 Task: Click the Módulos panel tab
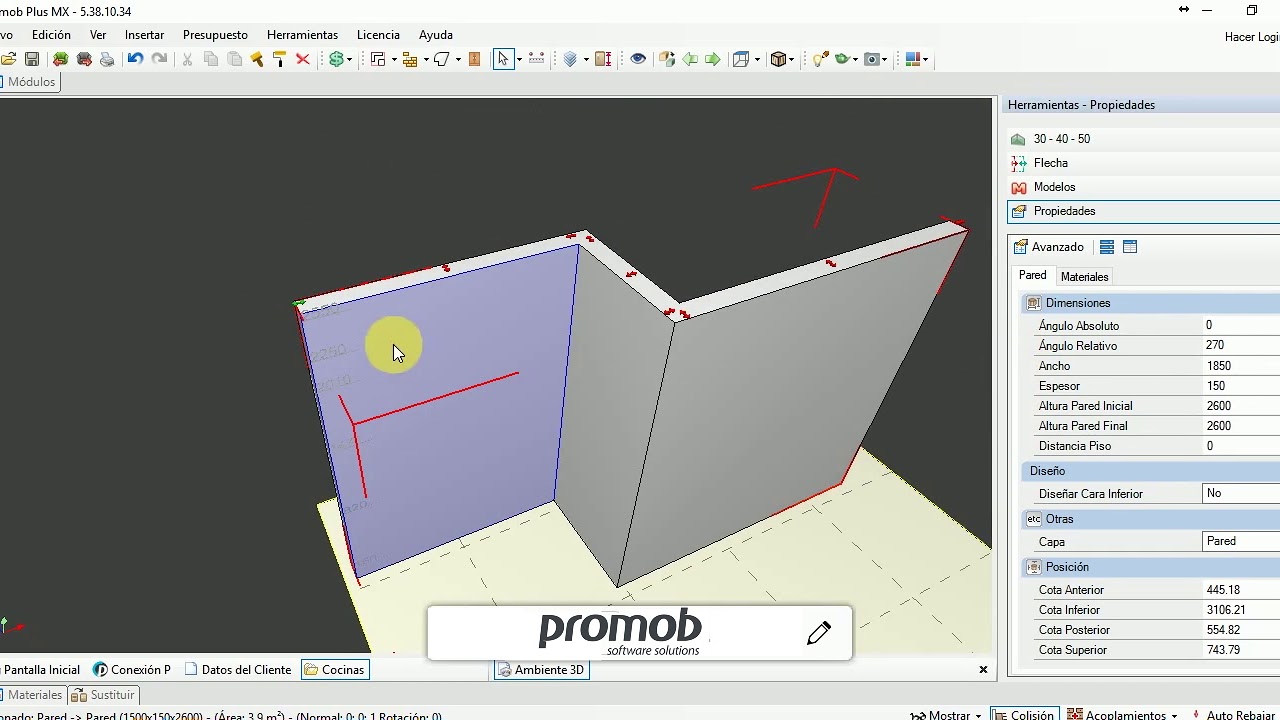click(x=30, y=82)
